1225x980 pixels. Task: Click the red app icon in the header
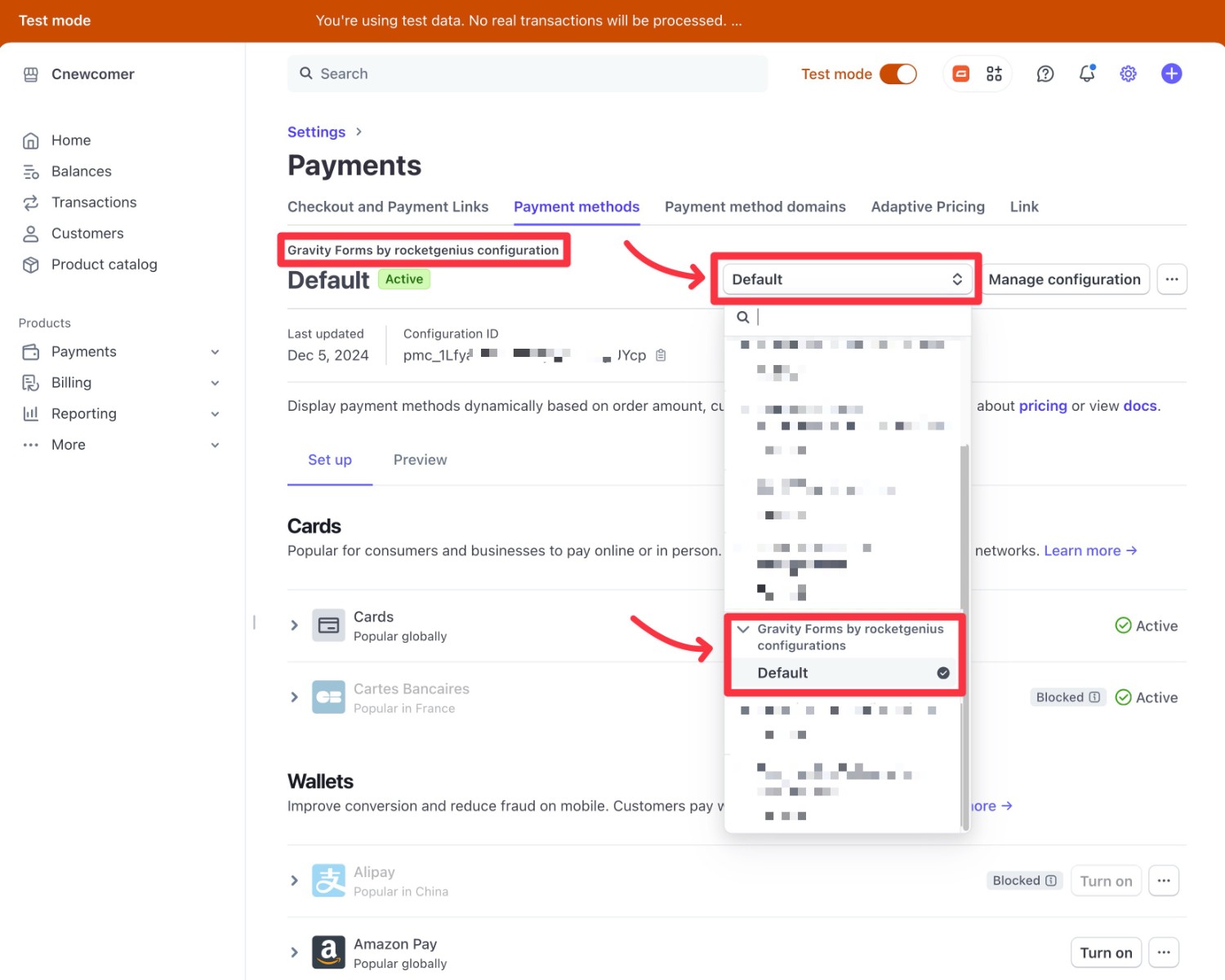coord(961,74)
